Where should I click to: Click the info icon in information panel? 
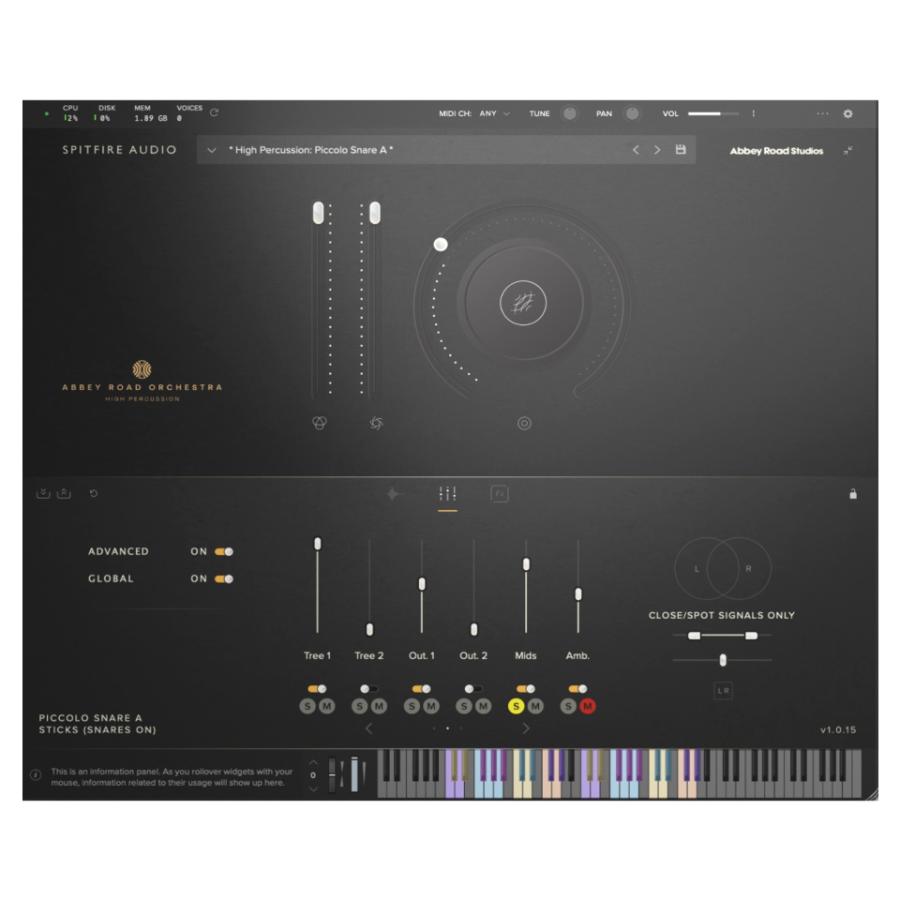[x=36, y=775]
